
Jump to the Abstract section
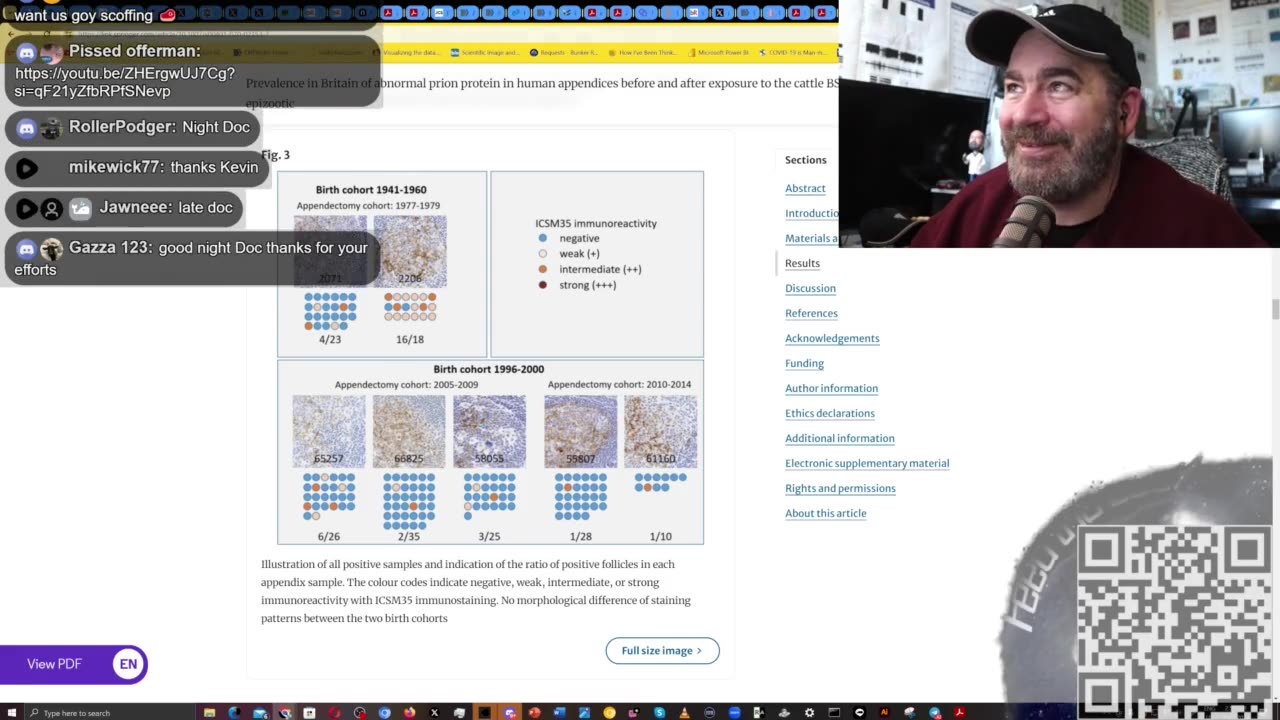coord(805,188)
